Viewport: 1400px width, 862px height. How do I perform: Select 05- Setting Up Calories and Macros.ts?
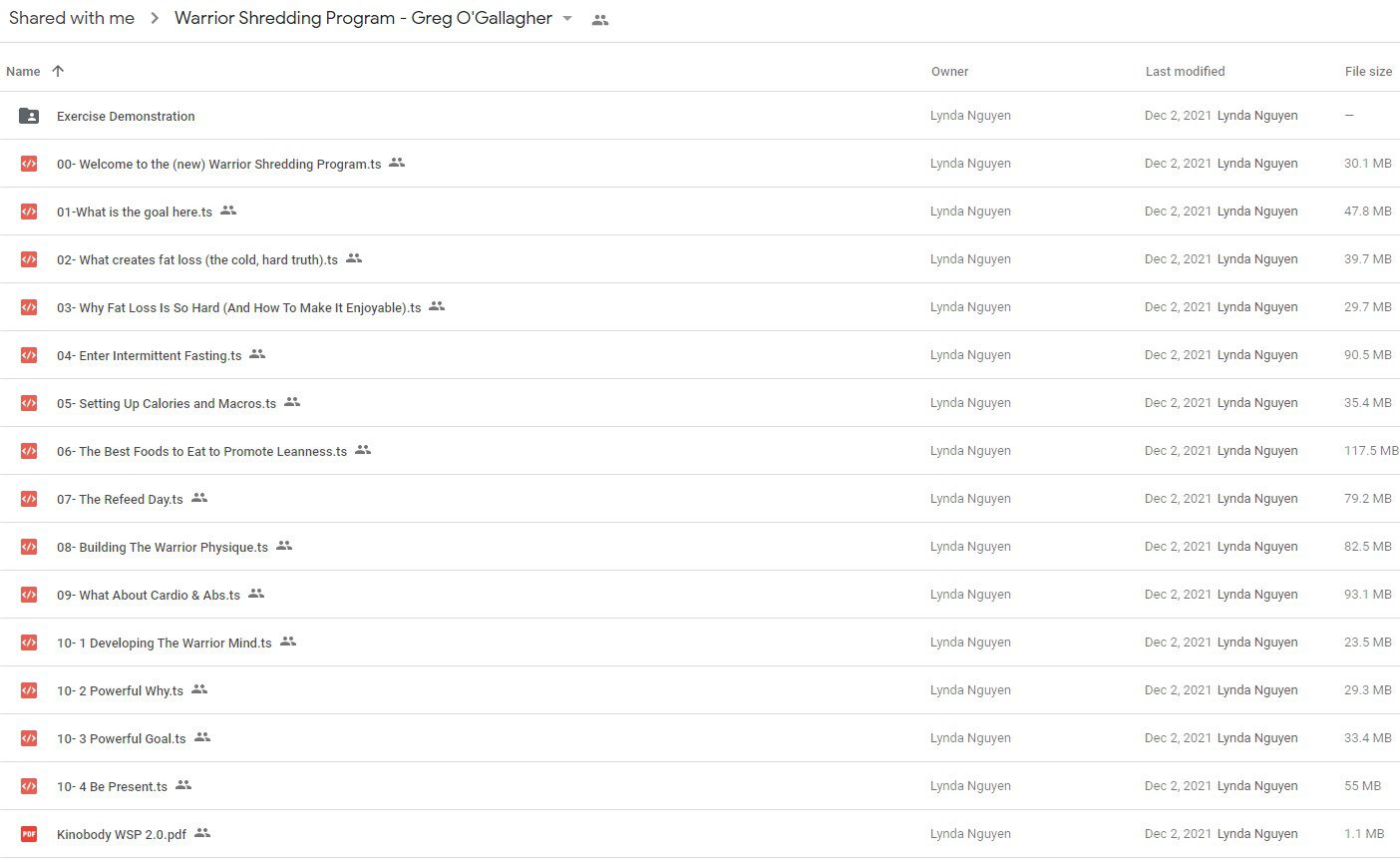167,404
